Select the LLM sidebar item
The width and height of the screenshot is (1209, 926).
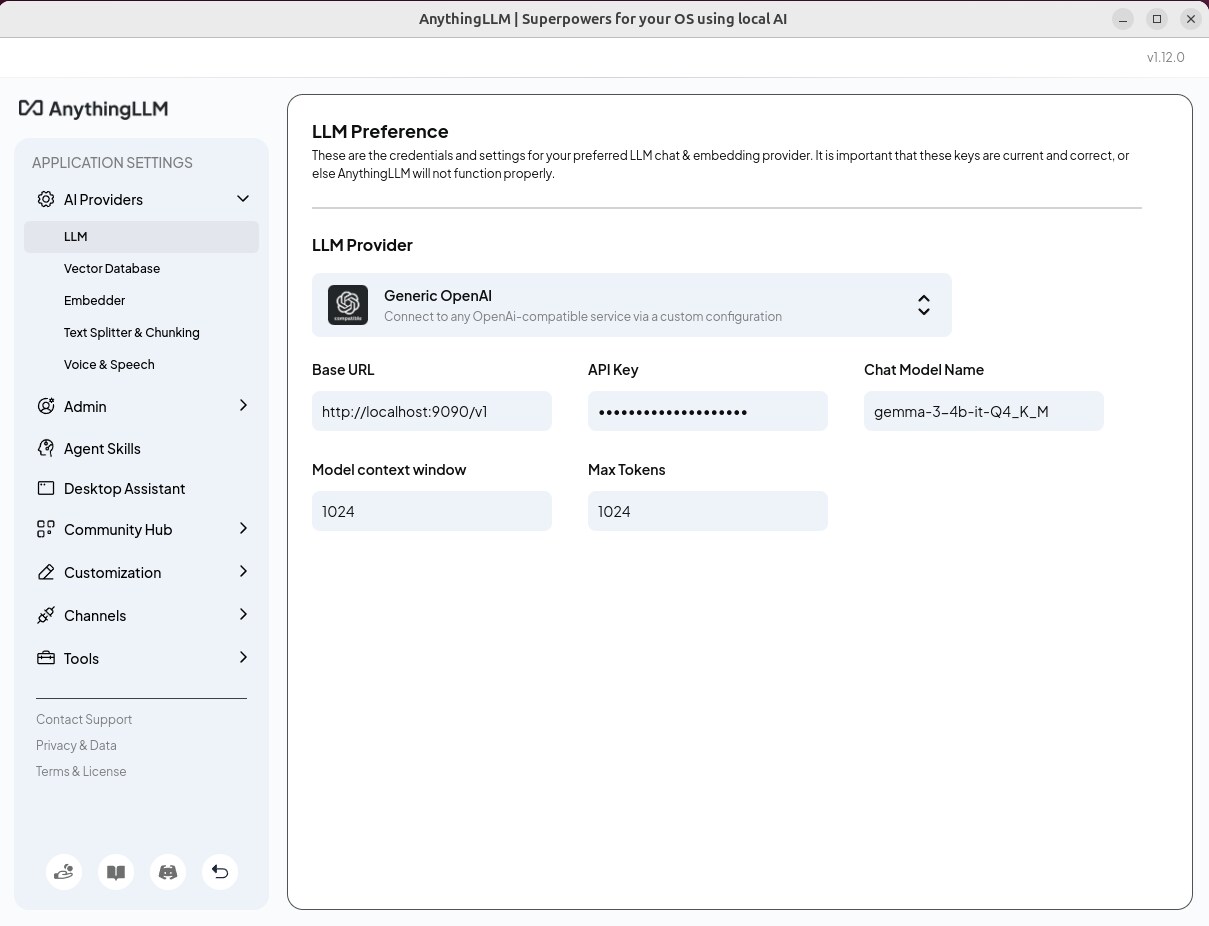pos(141,237)
